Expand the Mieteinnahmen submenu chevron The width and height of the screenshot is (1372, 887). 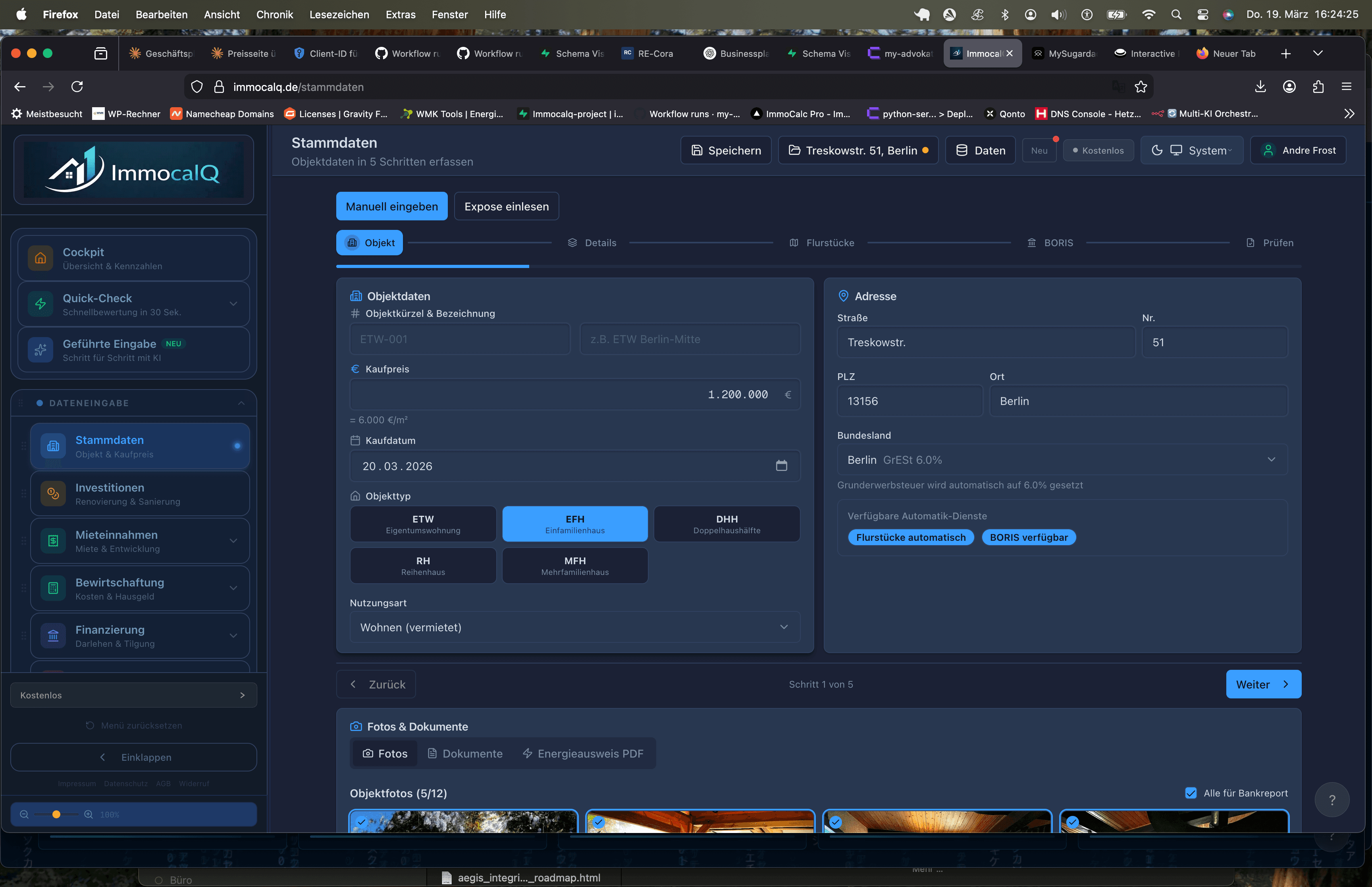tap(233, 541)
